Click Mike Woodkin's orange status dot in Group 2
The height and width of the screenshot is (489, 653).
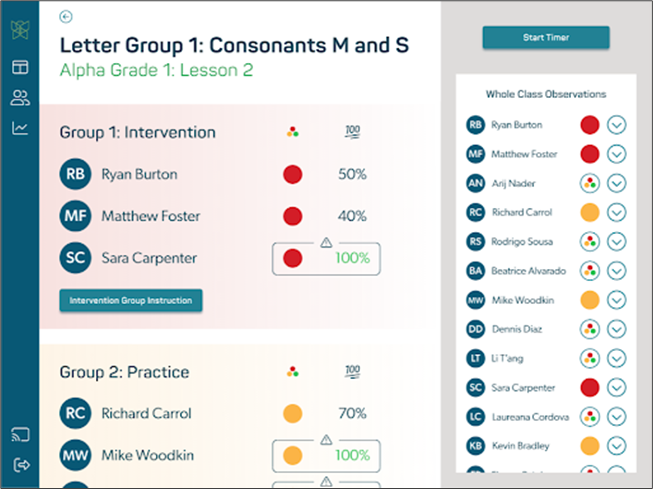(292, 455)
